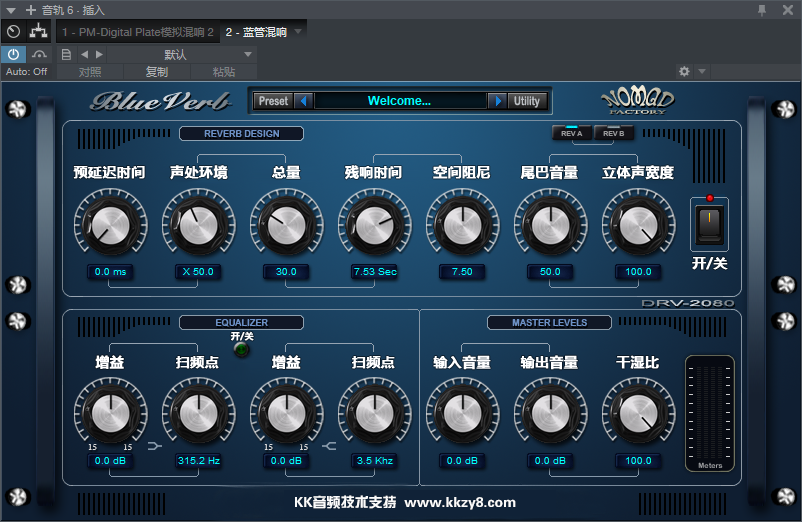Click the 输出音量 output level knob
The width and height of the screenshot is (802, 522).
[550, 413]
